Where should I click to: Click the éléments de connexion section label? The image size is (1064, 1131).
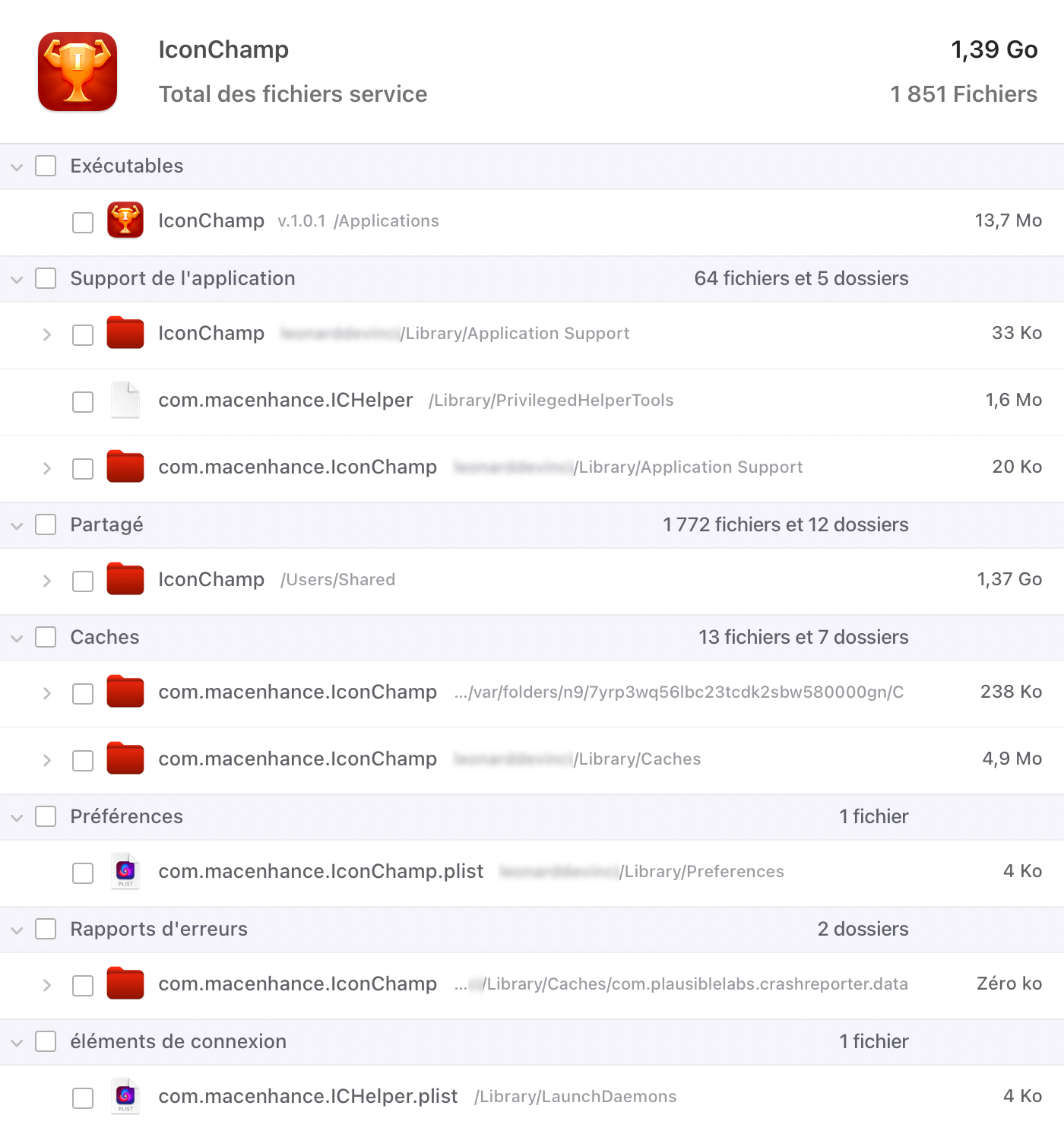178,1041
